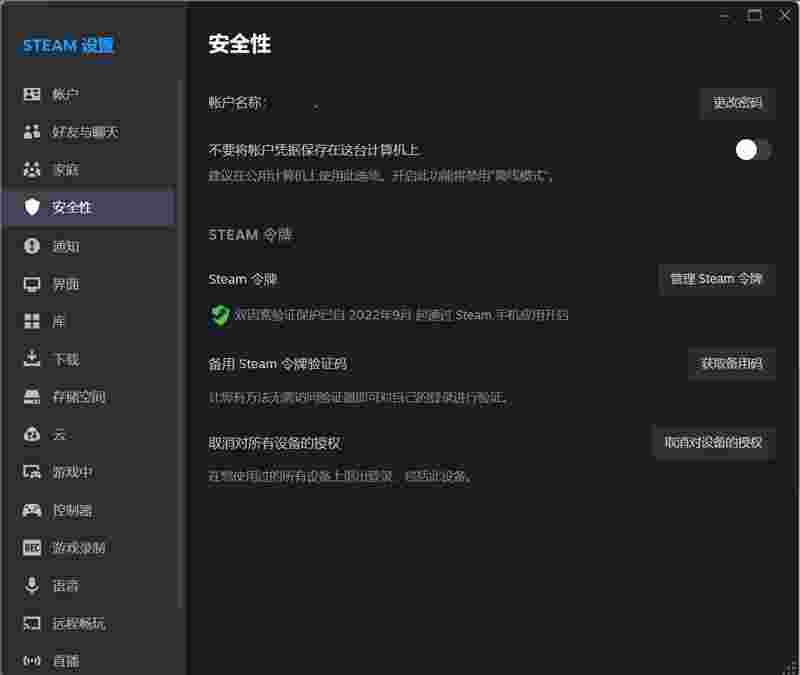Click the STEAM 设置 window title

(68, 46)
